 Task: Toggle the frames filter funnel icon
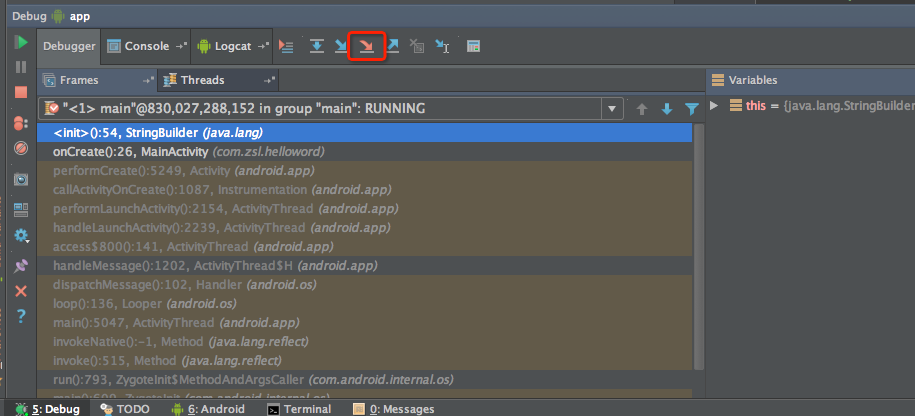tap(692, 109)
